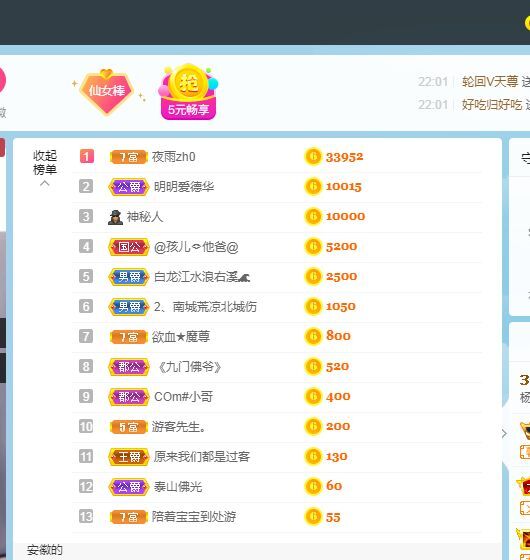Open user profile 白龙江水浪右溪
This screenshot has height=560, width=530.
pyautogui.click(x=202, y=277)
